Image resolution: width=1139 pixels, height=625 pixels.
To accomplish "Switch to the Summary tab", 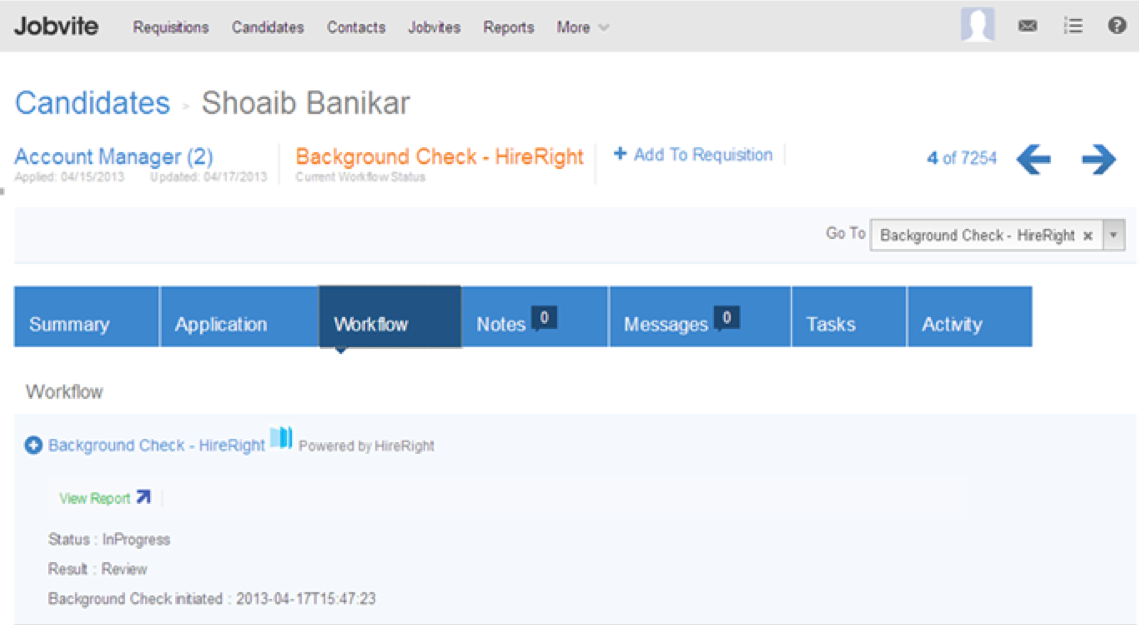I will 86,317.
